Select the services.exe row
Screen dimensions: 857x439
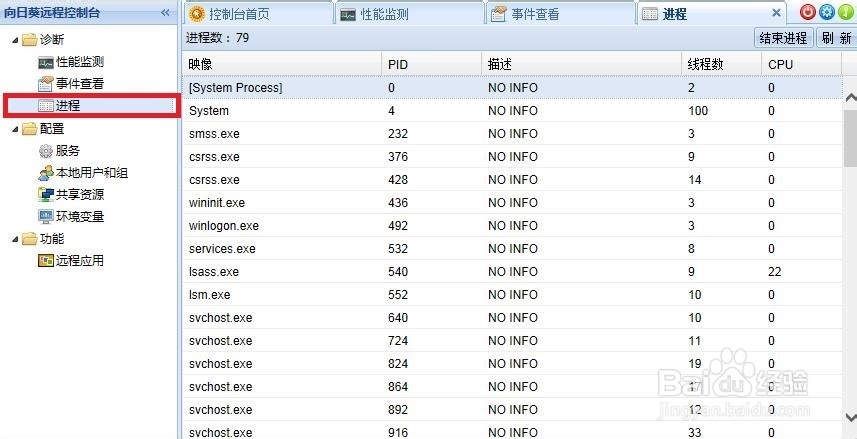512,249
